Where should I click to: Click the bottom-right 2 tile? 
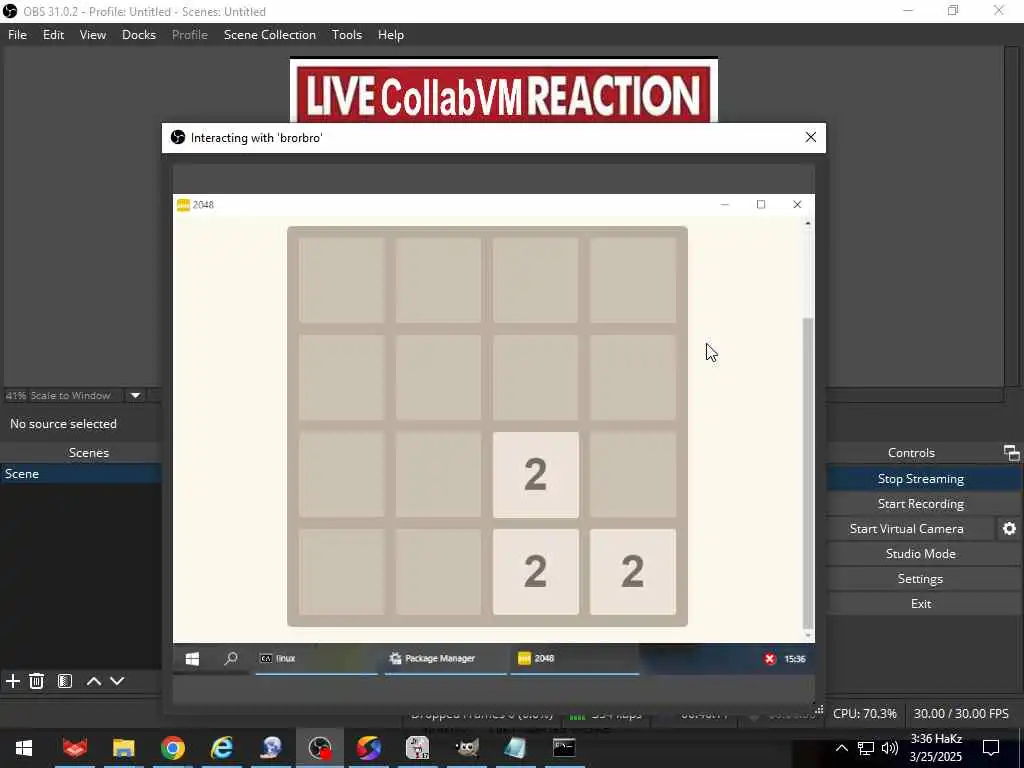632,571
